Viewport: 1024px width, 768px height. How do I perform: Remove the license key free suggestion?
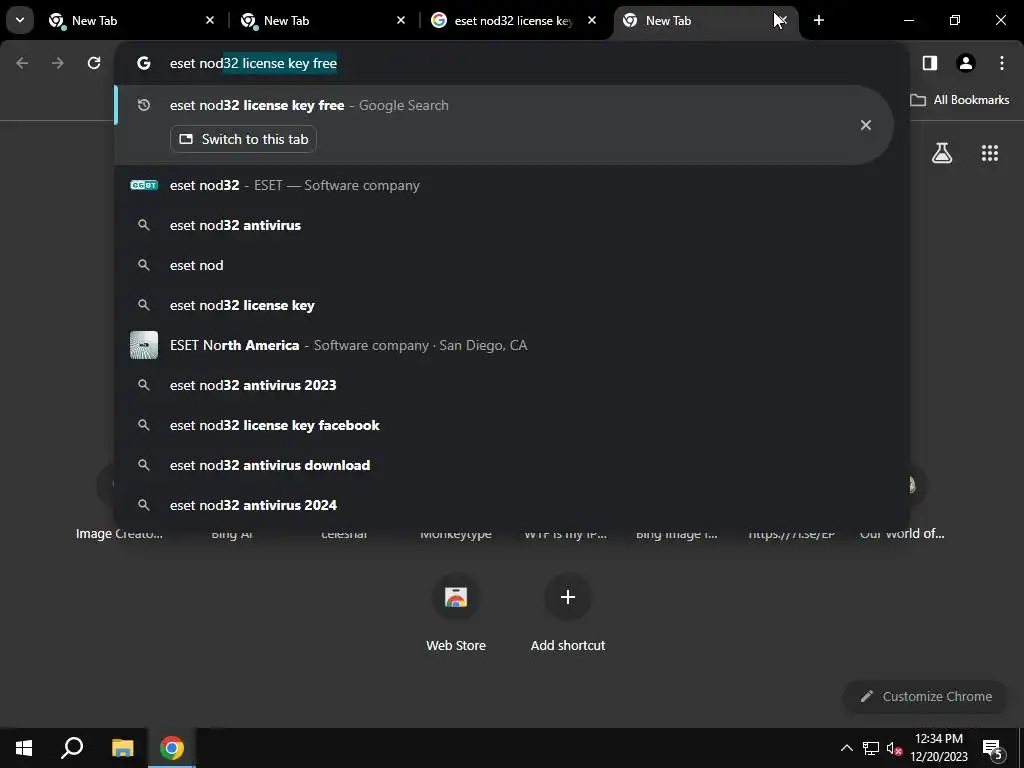pos(866,125)
